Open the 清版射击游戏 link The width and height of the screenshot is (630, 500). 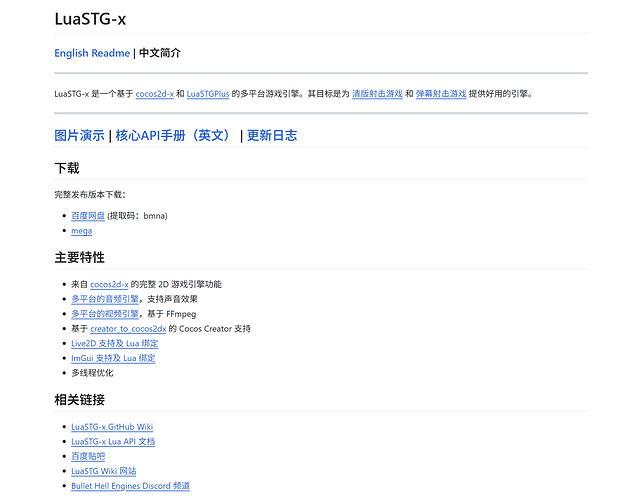click(x=377, y=94)
